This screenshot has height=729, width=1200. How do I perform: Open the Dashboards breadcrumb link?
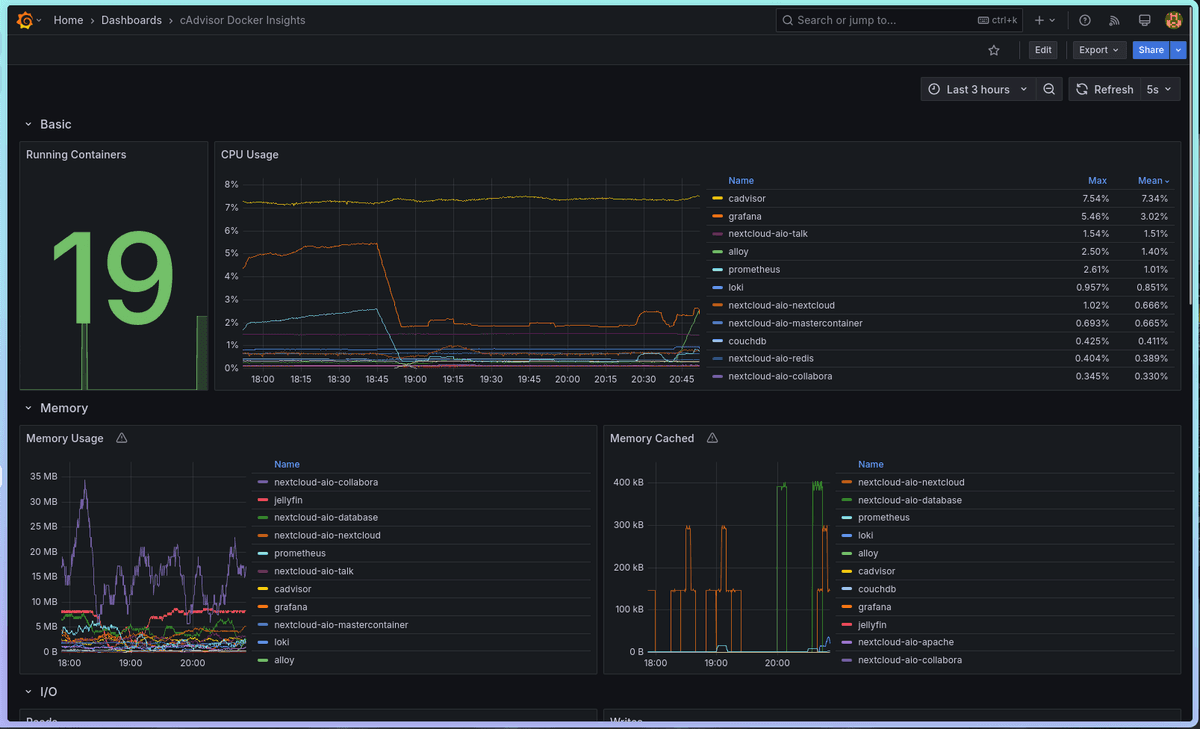coord(131,20)
